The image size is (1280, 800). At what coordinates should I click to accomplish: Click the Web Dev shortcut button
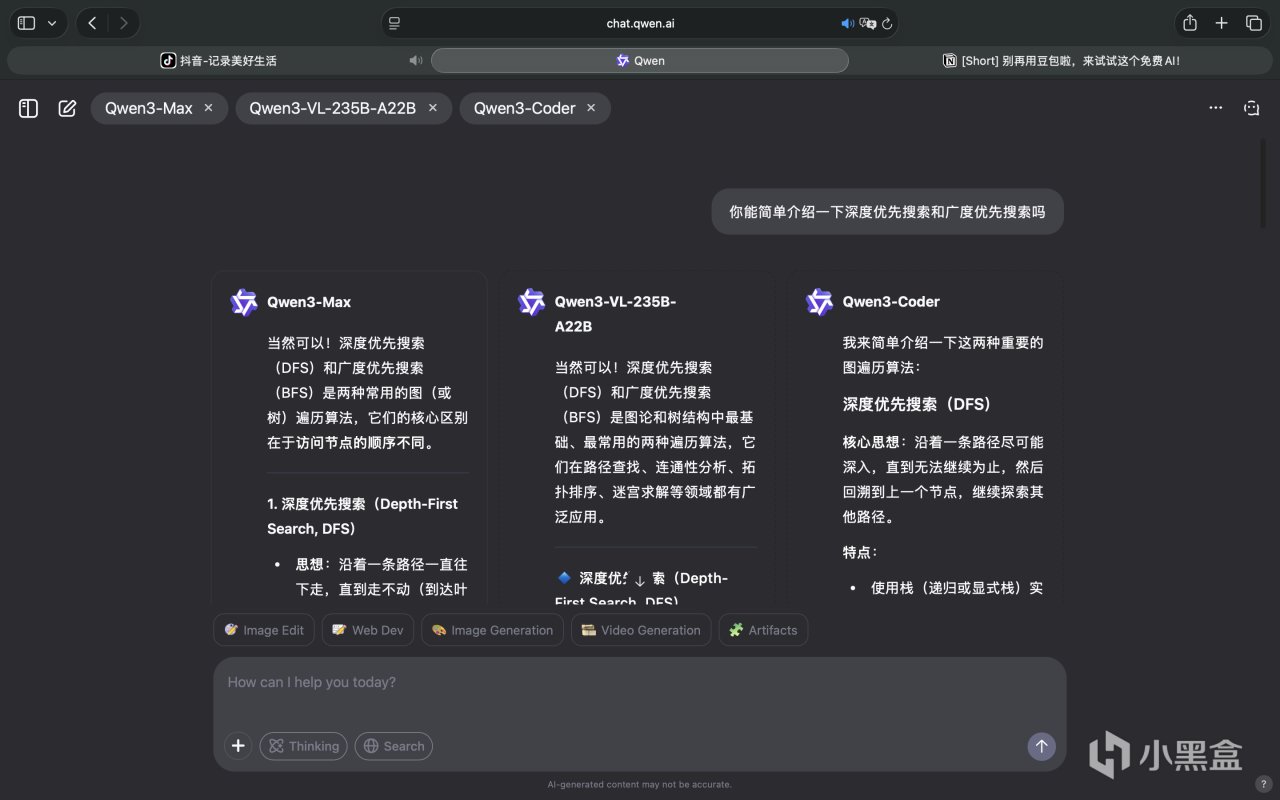367,630
